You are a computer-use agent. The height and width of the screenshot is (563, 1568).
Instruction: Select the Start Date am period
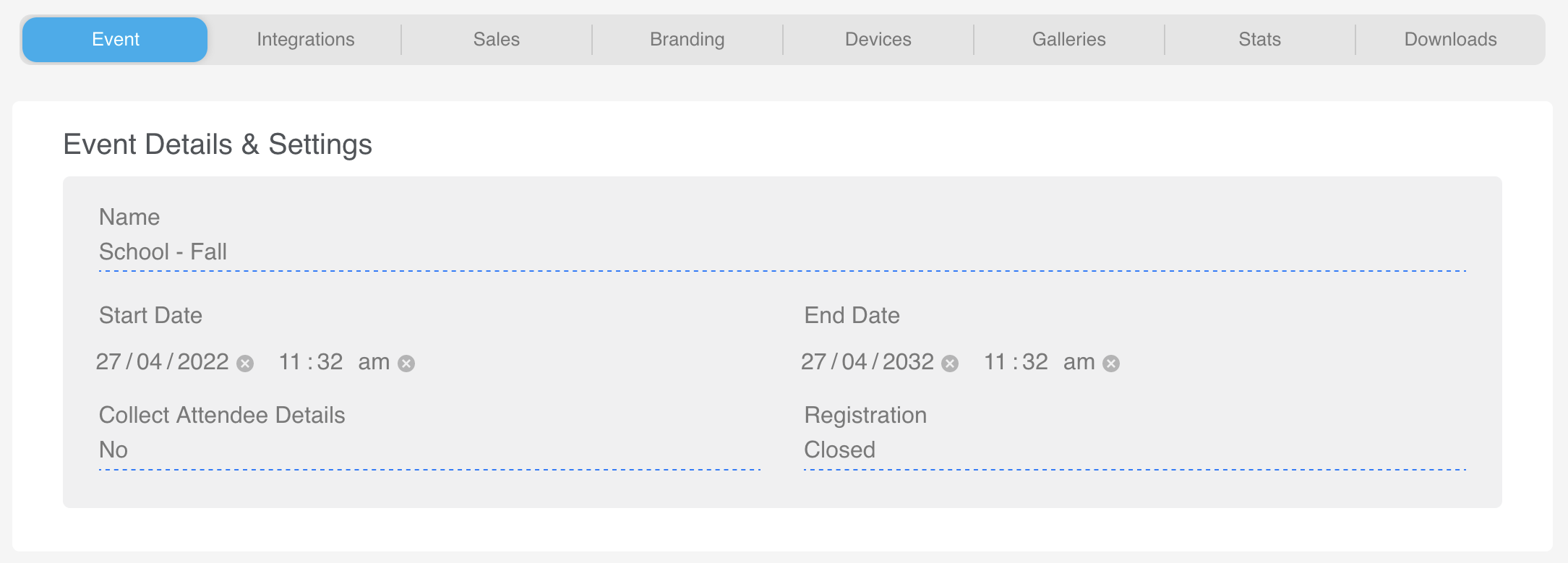coord(374,362)
